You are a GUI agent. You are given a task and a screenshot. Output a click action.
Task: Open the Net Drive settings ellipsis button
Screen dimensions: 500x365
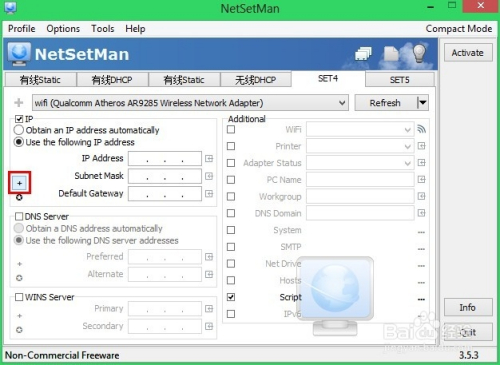[x=421, y=266]
